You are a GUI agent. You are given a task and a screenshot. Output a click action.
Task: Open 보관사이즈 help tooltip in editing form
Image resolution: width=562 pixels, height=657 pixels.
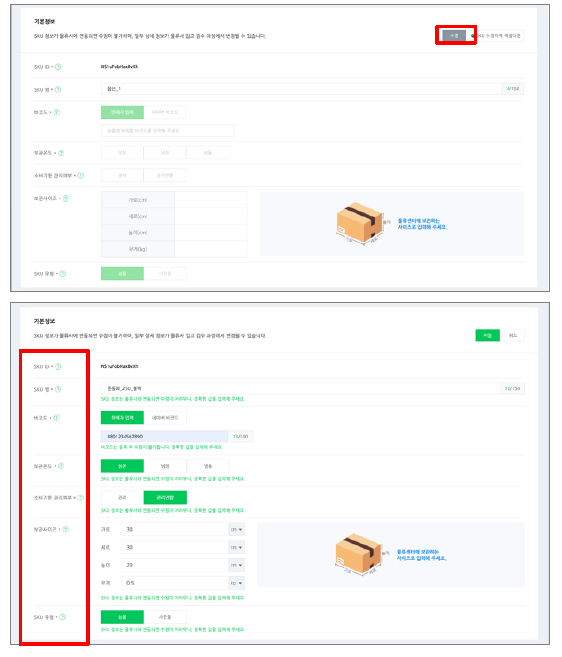pos(66,529)
